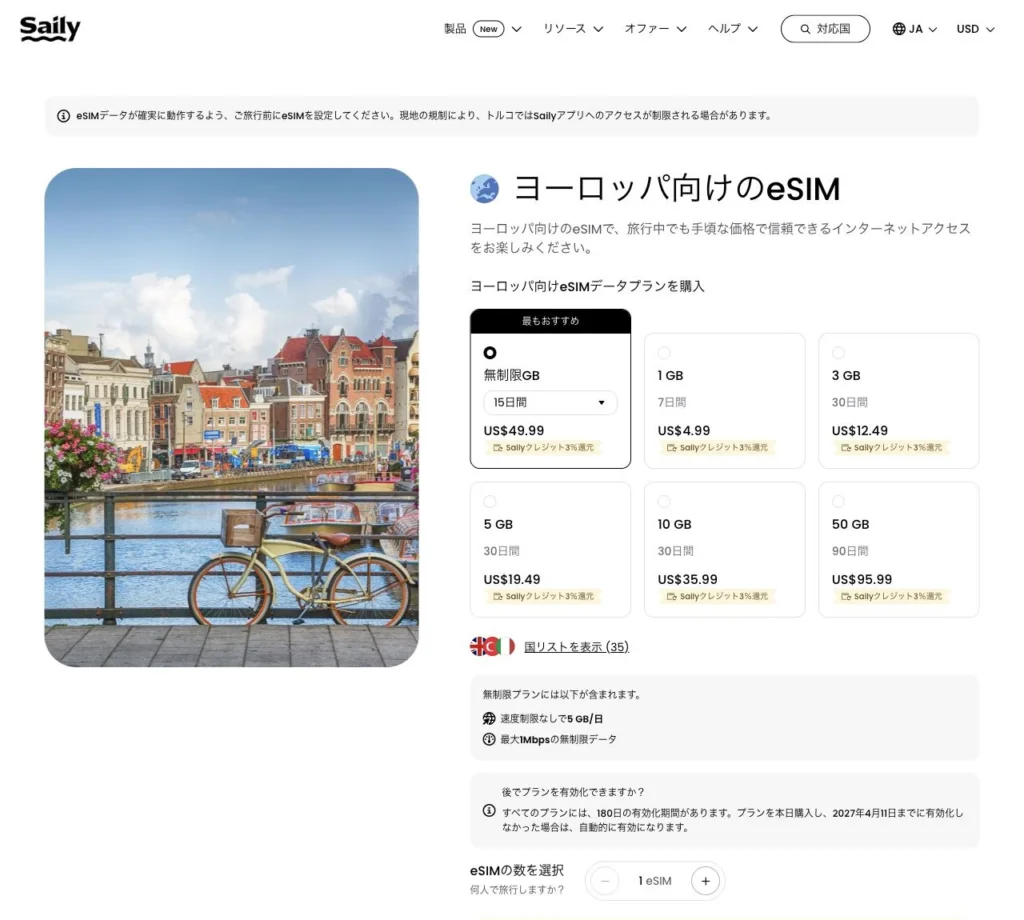Select the 50 GB plan radio button
This screenshot has height=920, width=1024.
(839, 502)
